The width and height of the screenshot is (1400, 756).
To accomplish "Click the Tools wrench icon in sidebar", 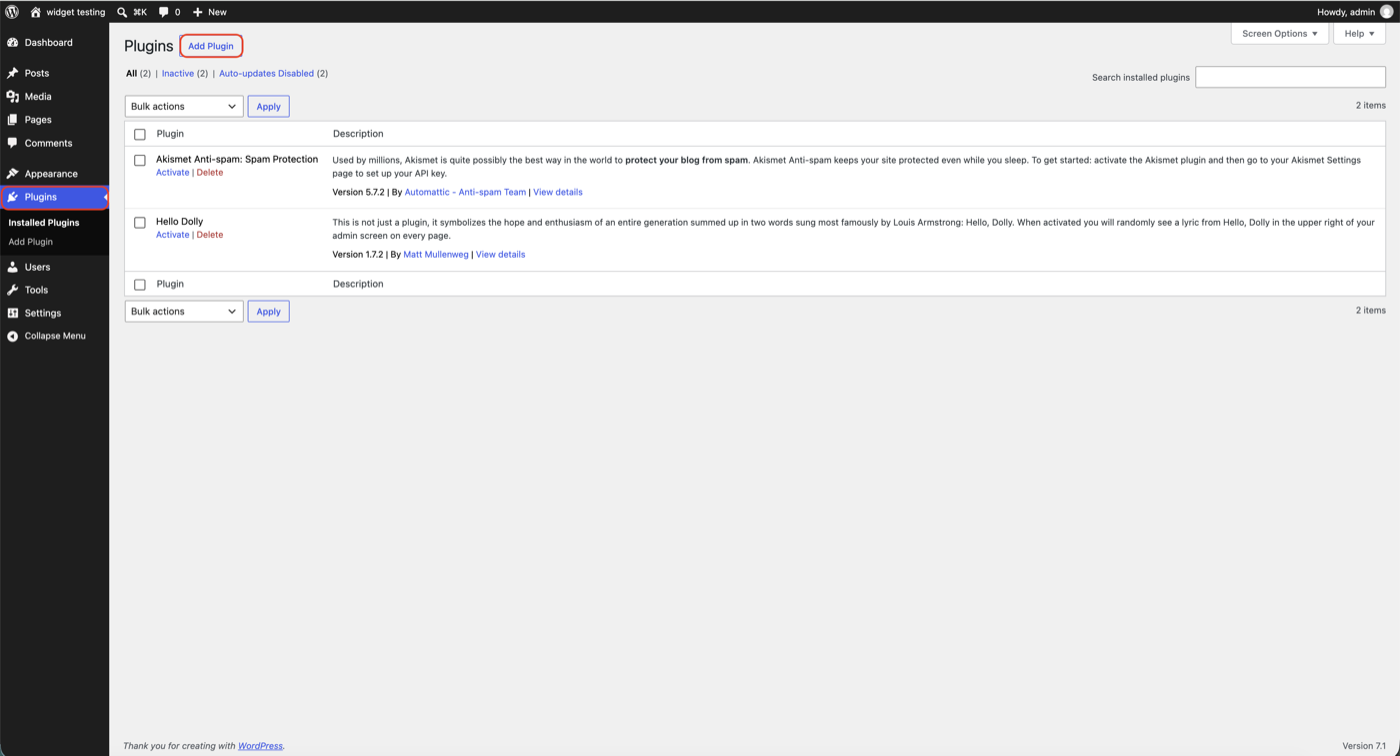I will point(13,290).
